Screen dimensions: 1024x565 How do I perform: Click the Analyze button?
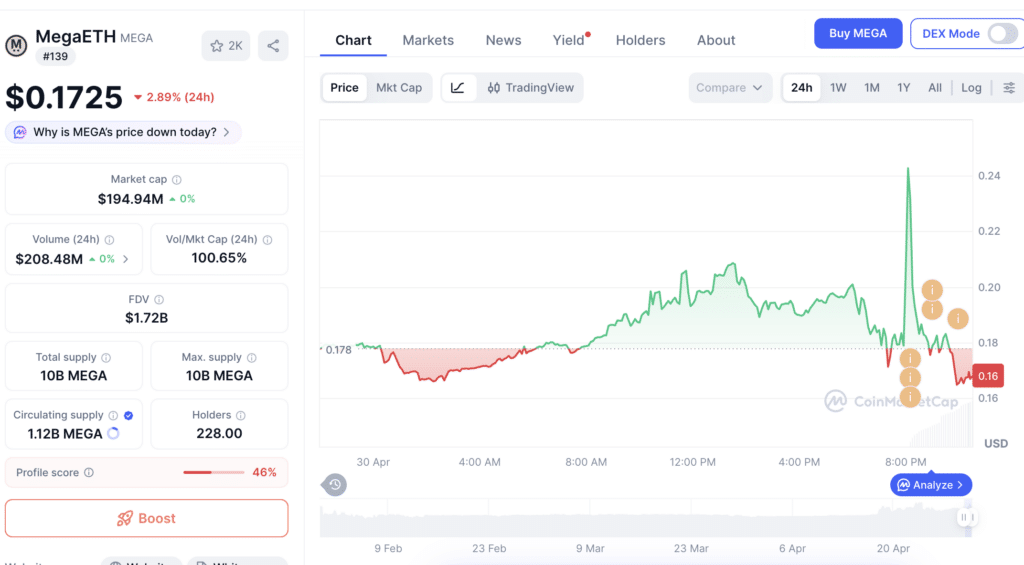[x=931, y=485]
